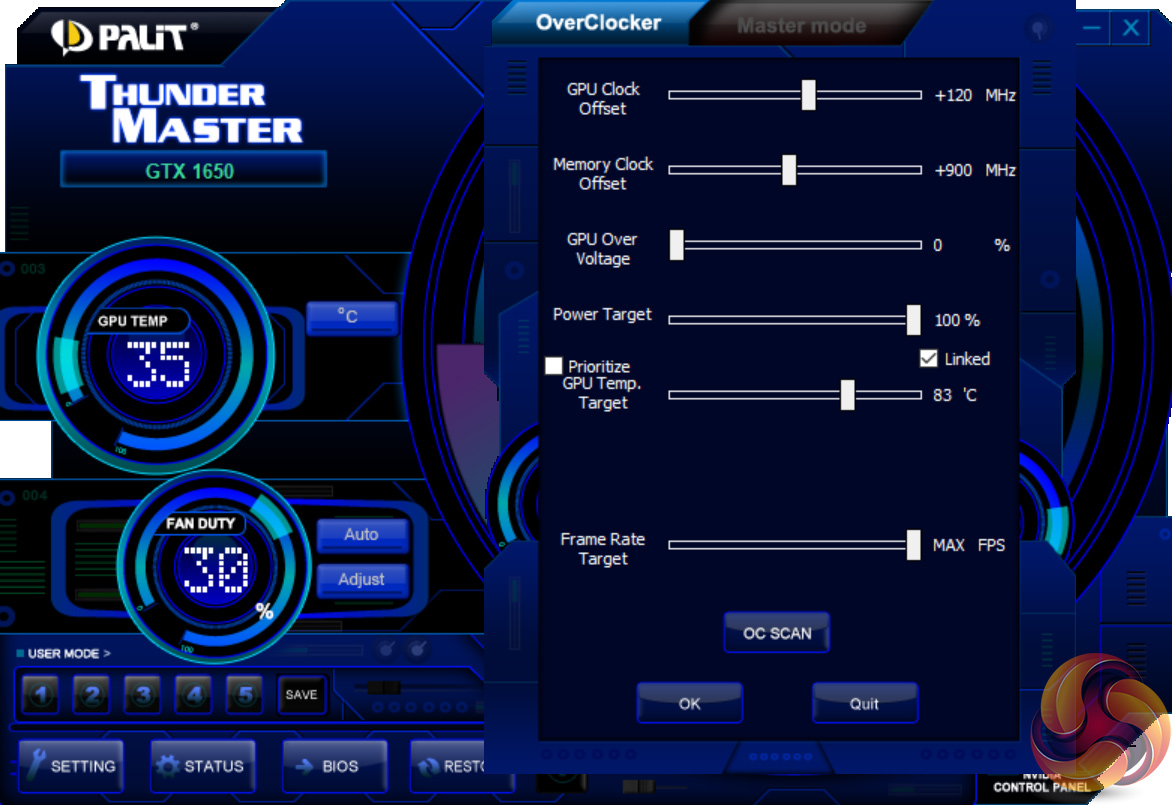
Task: Adjust the Power Target slider handle
Action: (x=913, y=319)
